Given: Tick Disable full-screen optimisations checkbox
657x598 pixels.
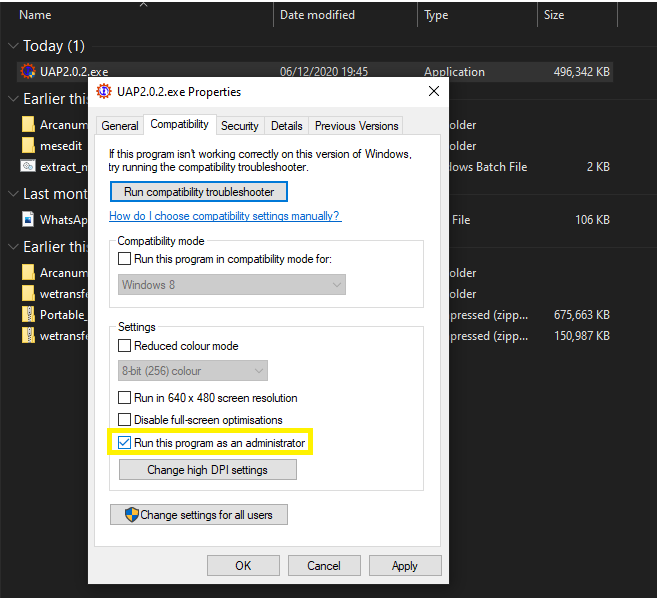Looking at the screenshot, I should point(125,420).
